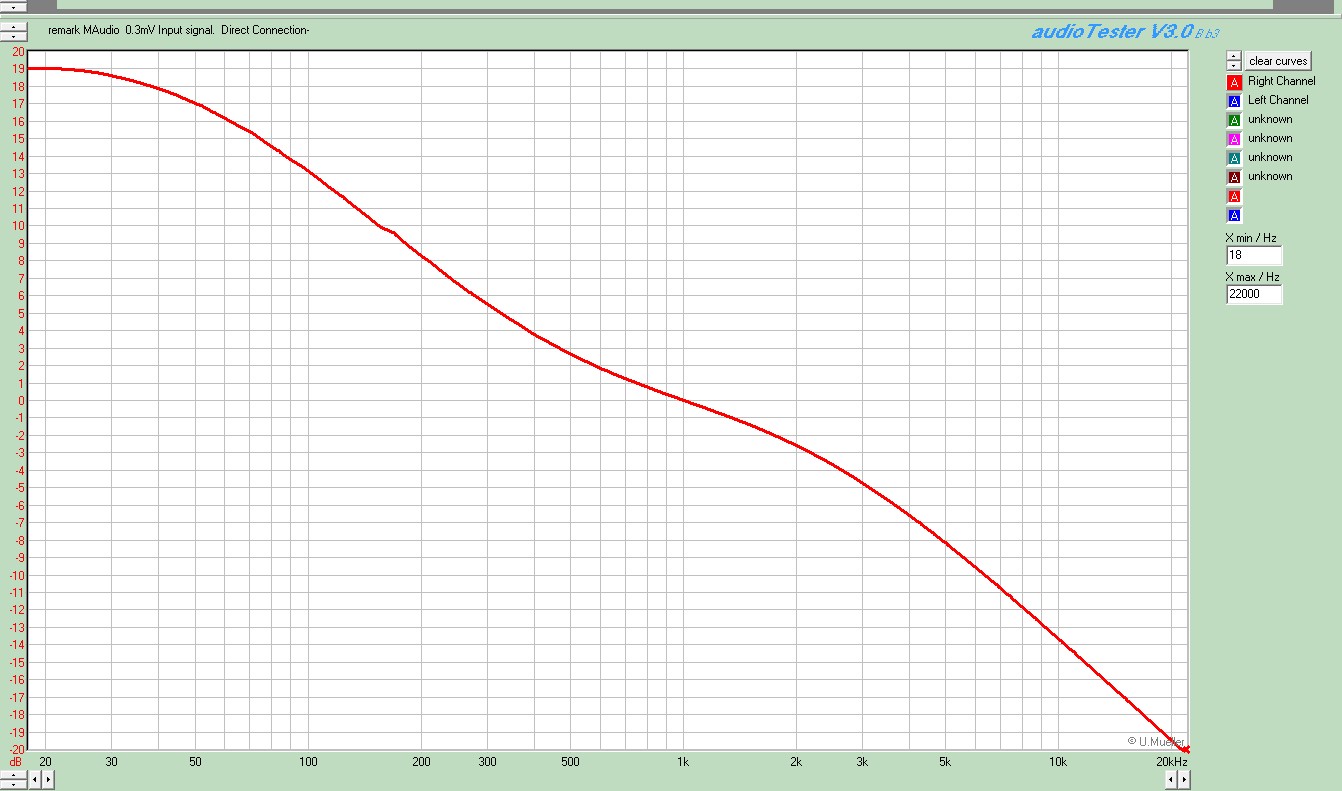Click the green A curve icon
Screen dimensions: 1342x791
pyautogui.click(x=1234, y=120)
